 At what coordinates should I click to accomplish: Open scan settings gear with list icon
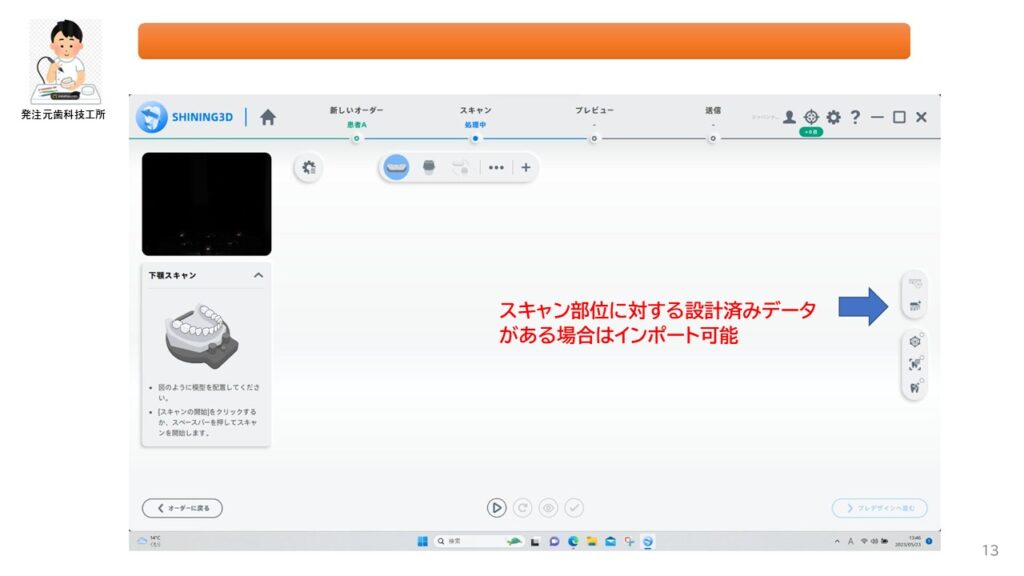[x=308, y=168]
